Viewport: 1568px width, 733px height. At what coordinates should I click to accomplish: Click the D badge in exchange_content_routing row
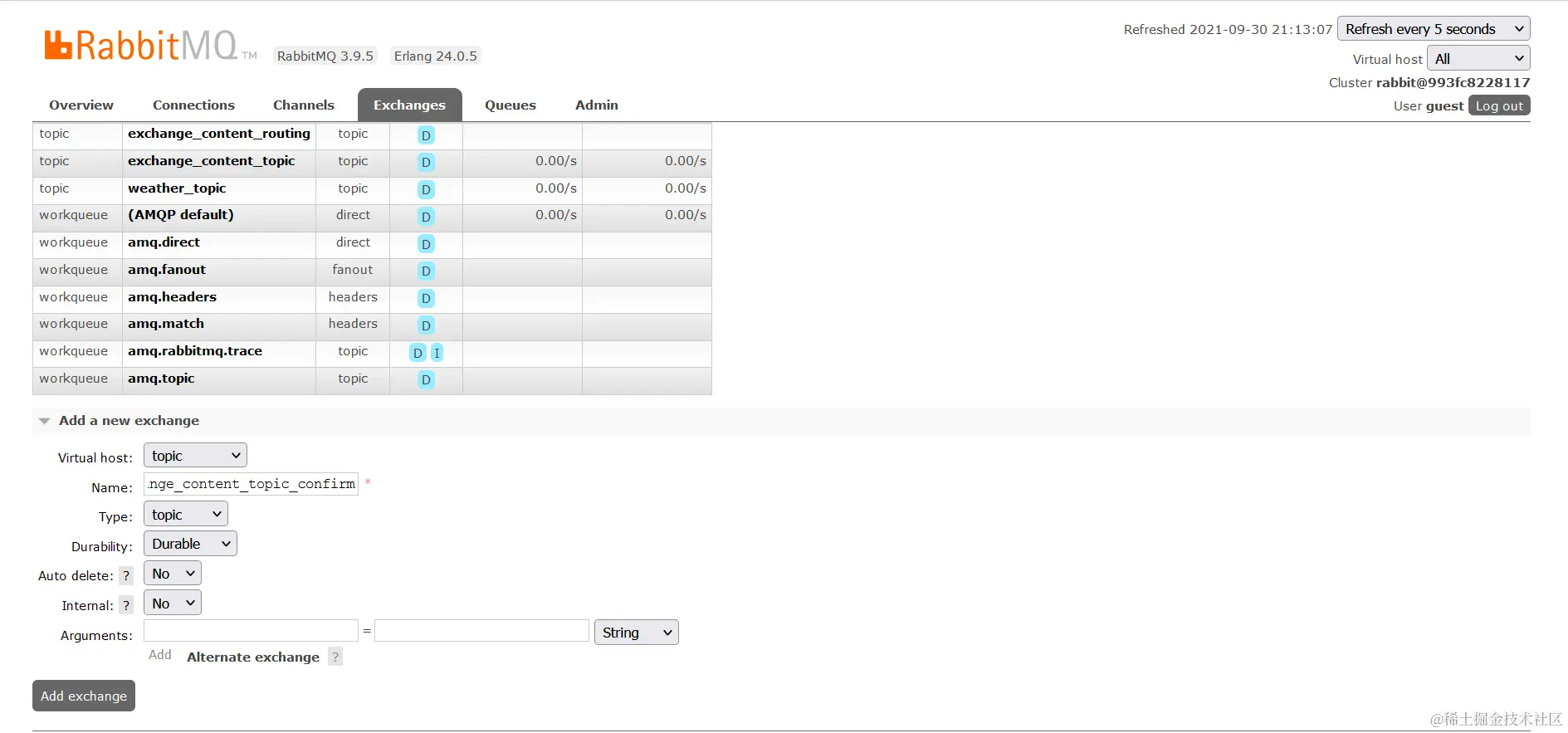point(426,135)
